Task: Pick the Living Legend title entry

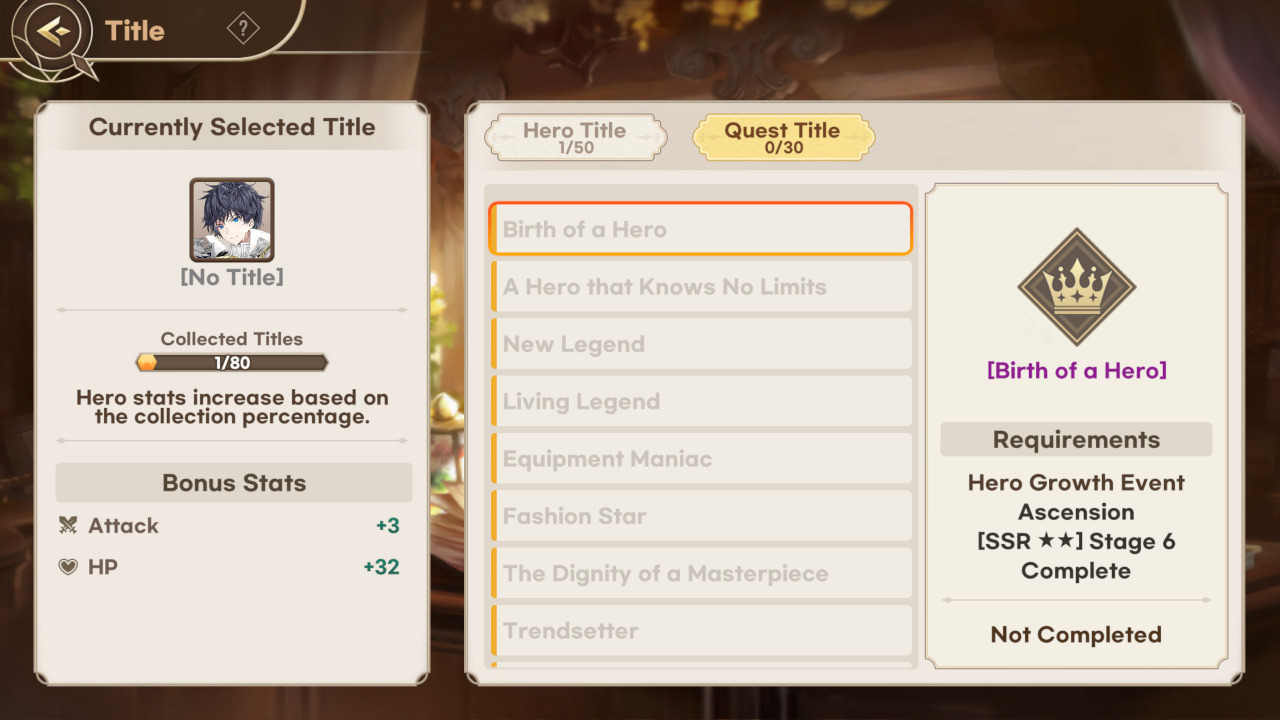Action: (x=700, y=402)
